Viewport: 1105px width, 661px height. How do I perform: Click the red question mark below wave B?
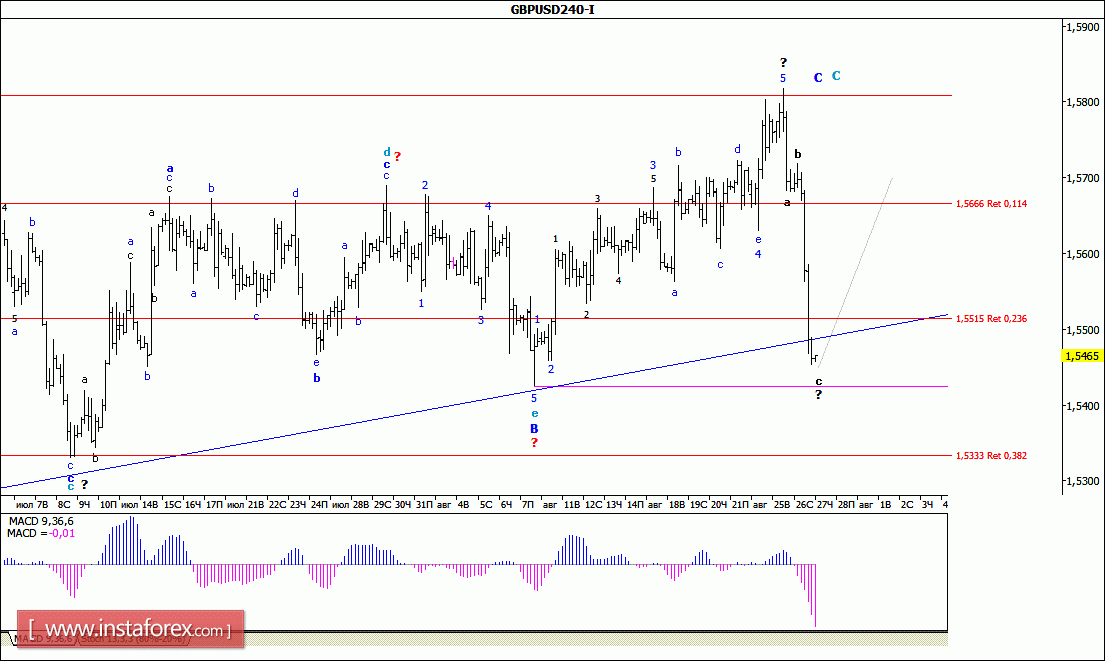534,443
